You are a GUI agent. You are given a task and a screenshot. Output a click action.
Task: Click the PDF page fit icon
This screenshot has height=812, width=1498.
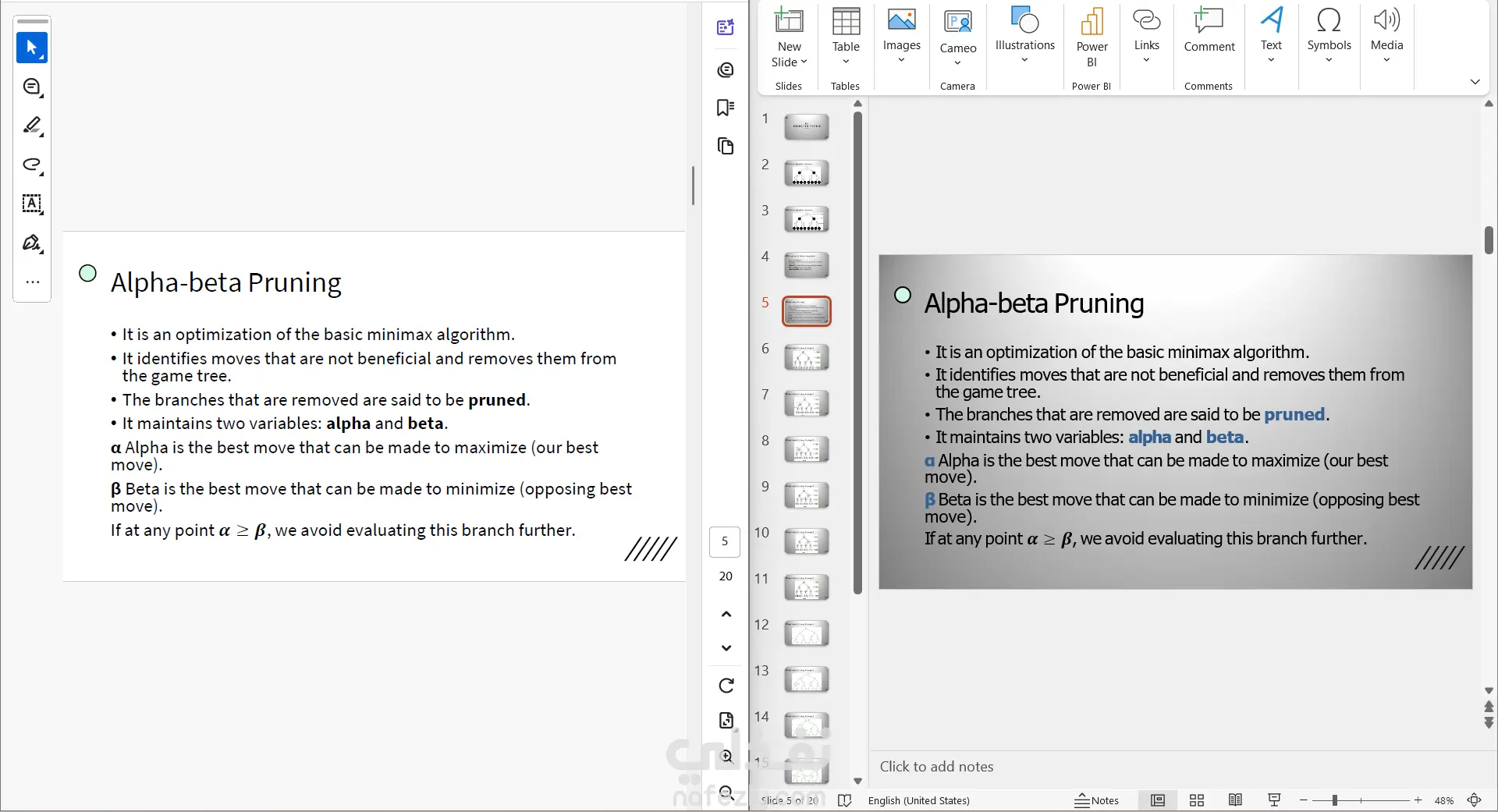[x=726, y=720]
